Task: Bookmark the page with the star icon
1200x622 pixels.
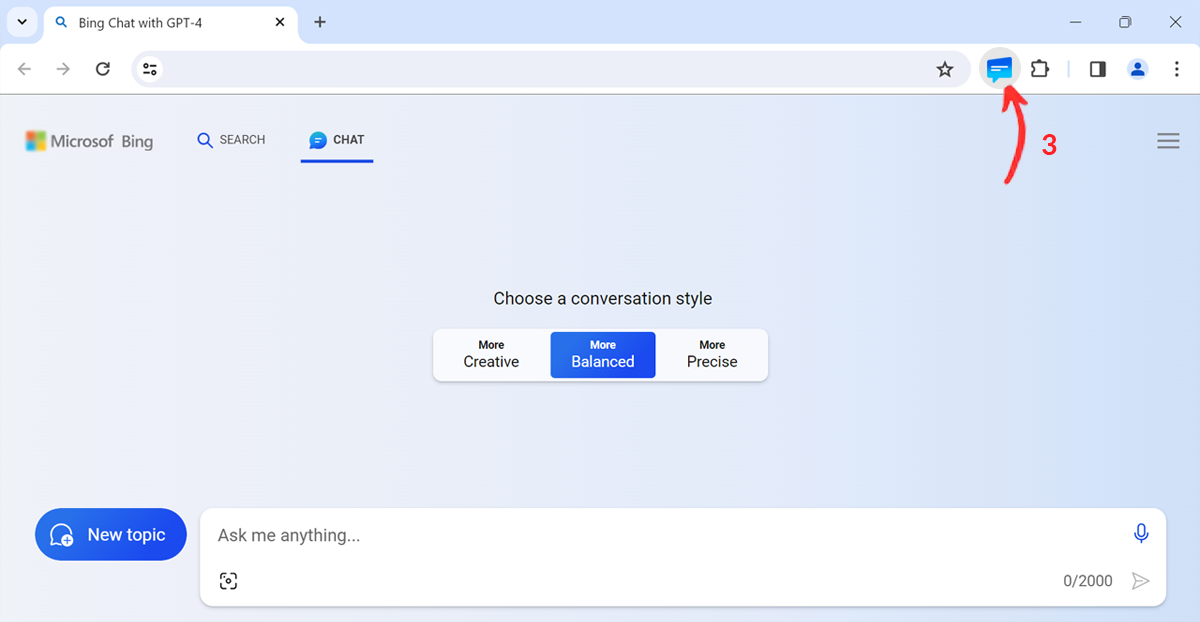Action: click(x=945, y=68)
